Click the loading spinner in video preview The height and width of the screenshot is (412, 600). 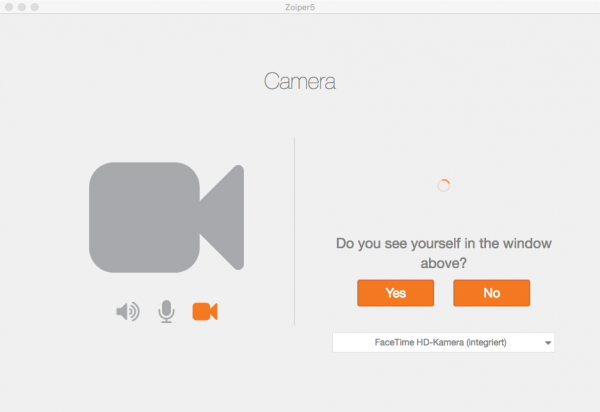click(443, 186)
